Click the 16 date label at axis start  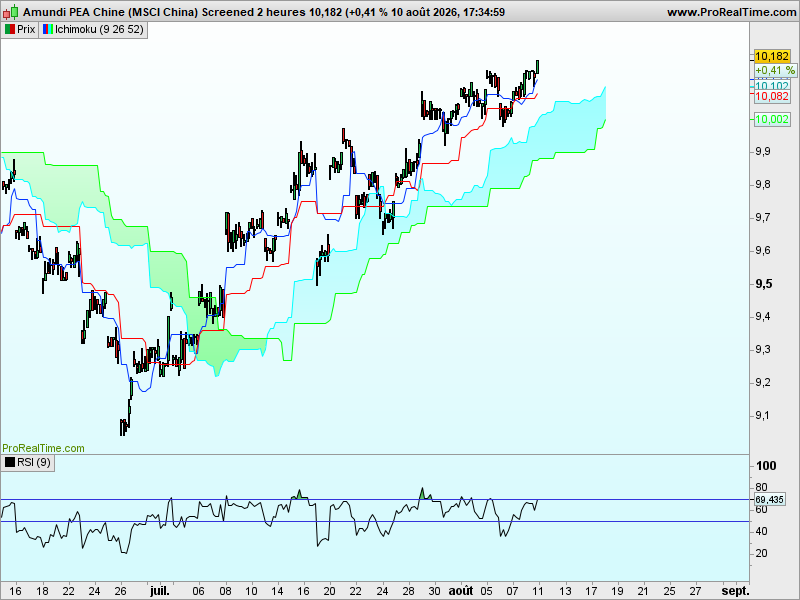click(15, 591)
